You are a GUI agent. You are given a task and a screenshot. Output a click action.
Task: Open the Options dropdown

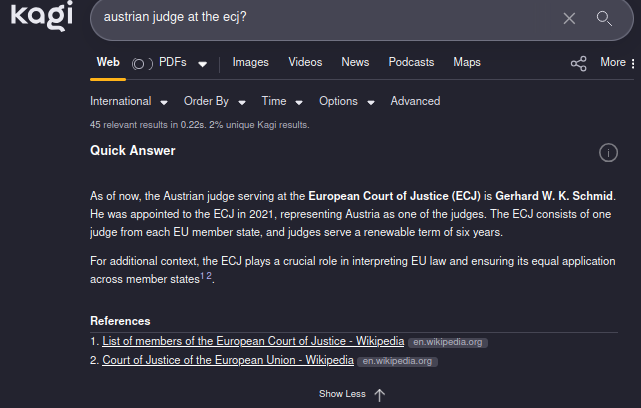click(347, 101)
